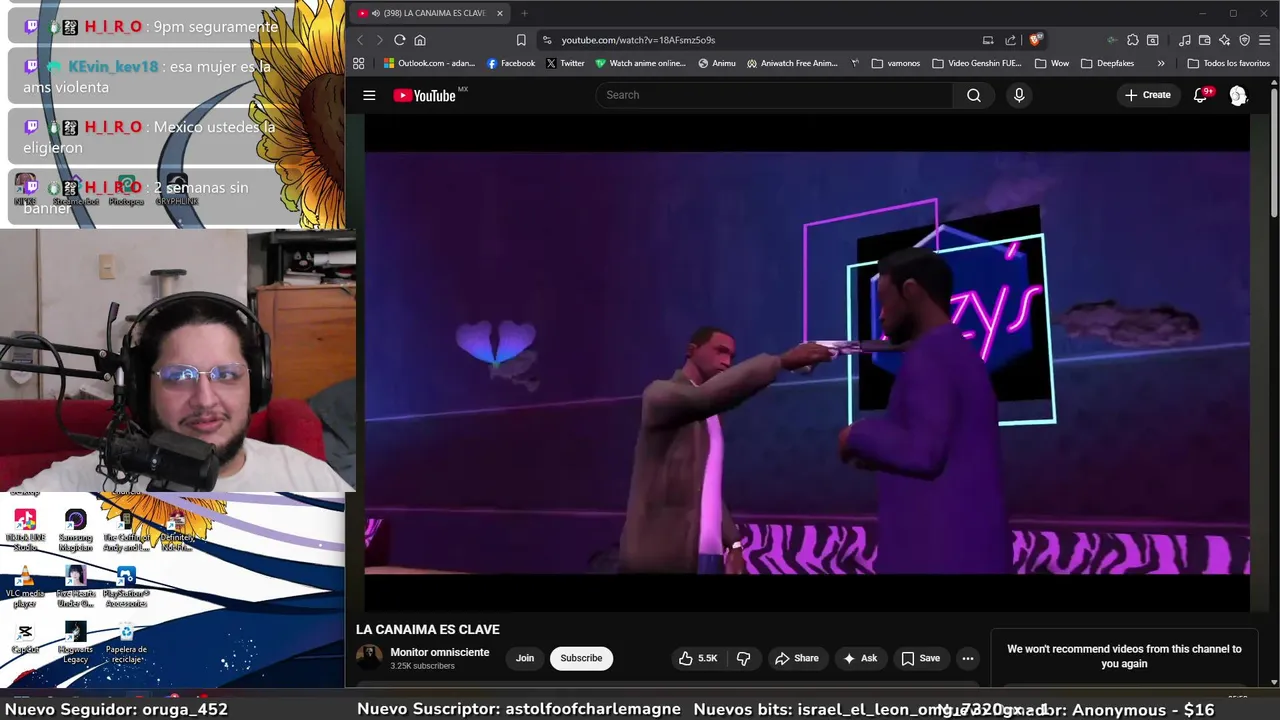Viewport: 1280px width, 720px height.
Task: Open the Outlook.com bookmark
Action: click(429, 63)
